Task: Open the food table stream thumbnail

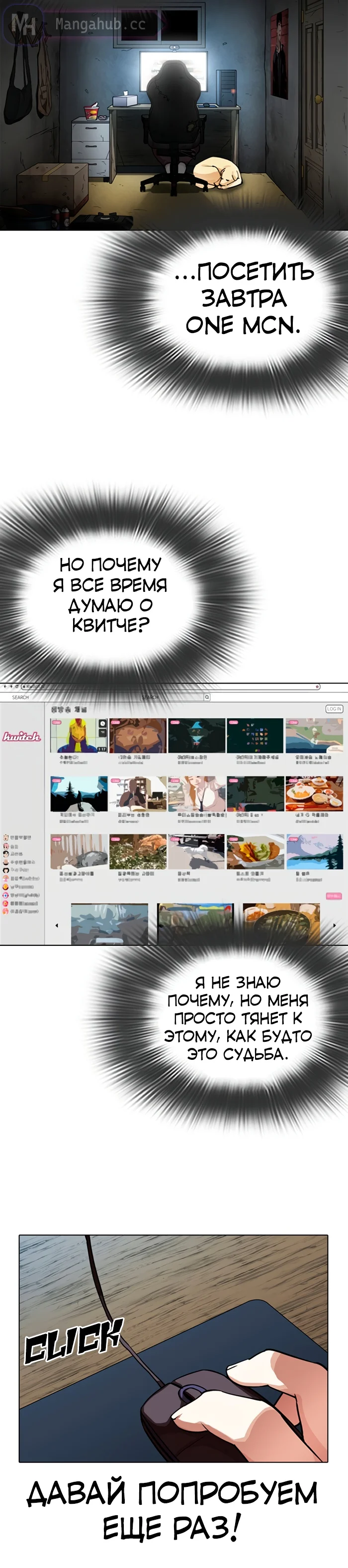Action: pyautogui.click(x=314, y=793)
